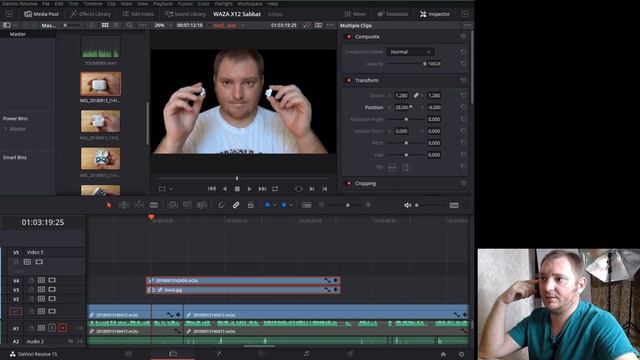This screenshot has height=360, width=640.
Task: Toggle the Composite section enable dot
Action: tap(349, 37)
